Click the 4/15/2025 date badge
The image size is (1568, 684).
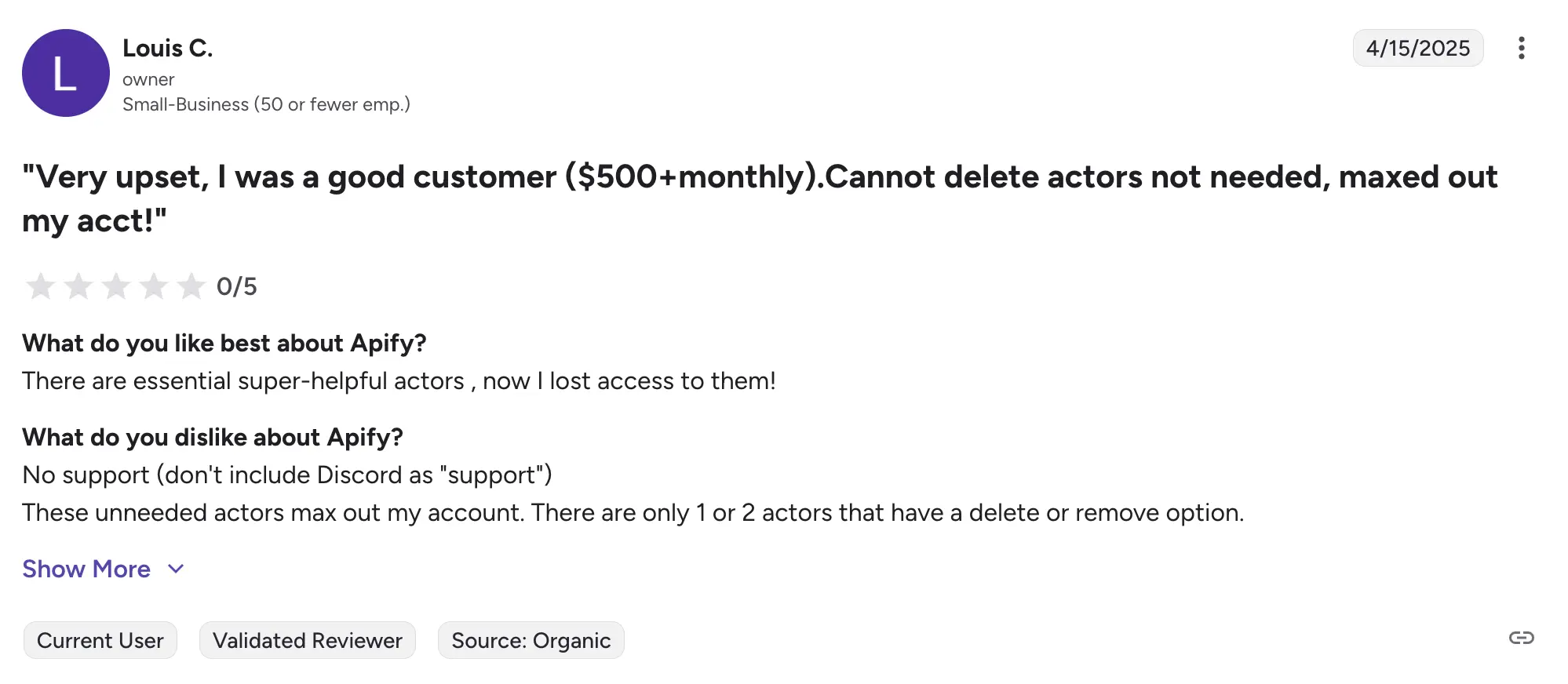(1417, 48)
